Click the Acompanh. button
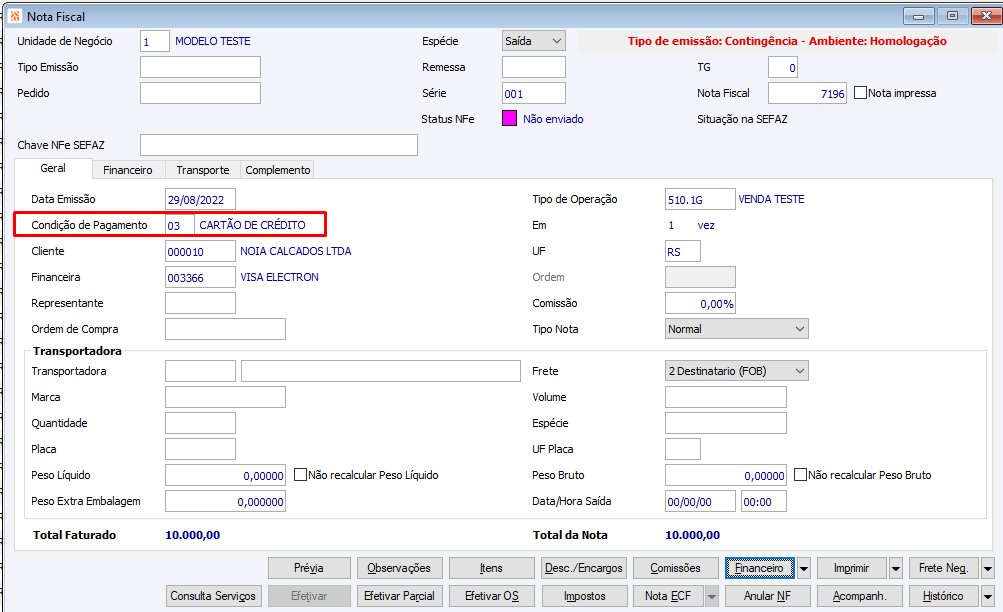This screenshot has width=1003, height=612. tap(860, 596)
